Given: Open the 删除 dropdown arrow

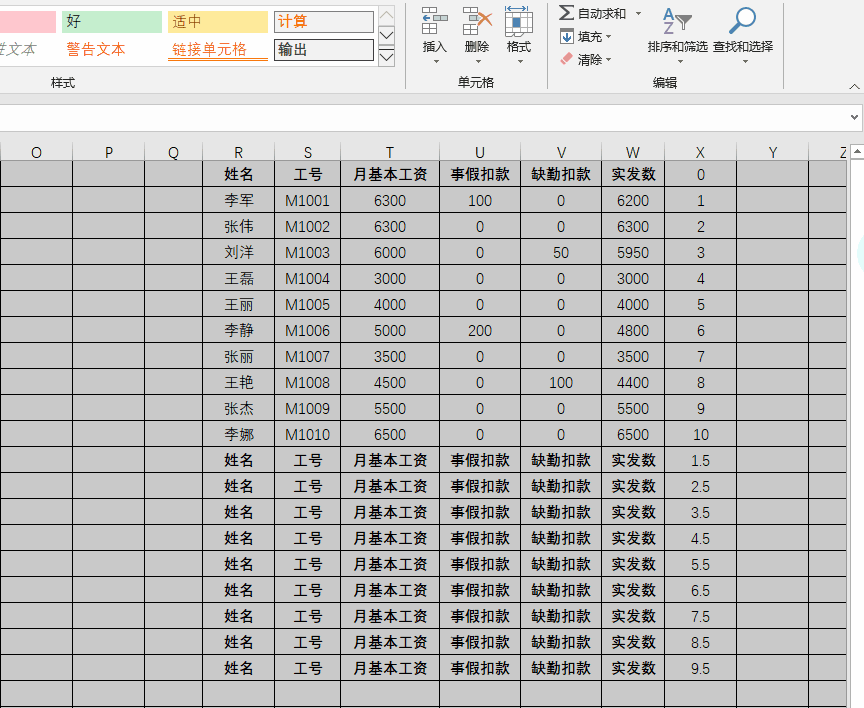Looking at the screenshot, I should 478,62.
